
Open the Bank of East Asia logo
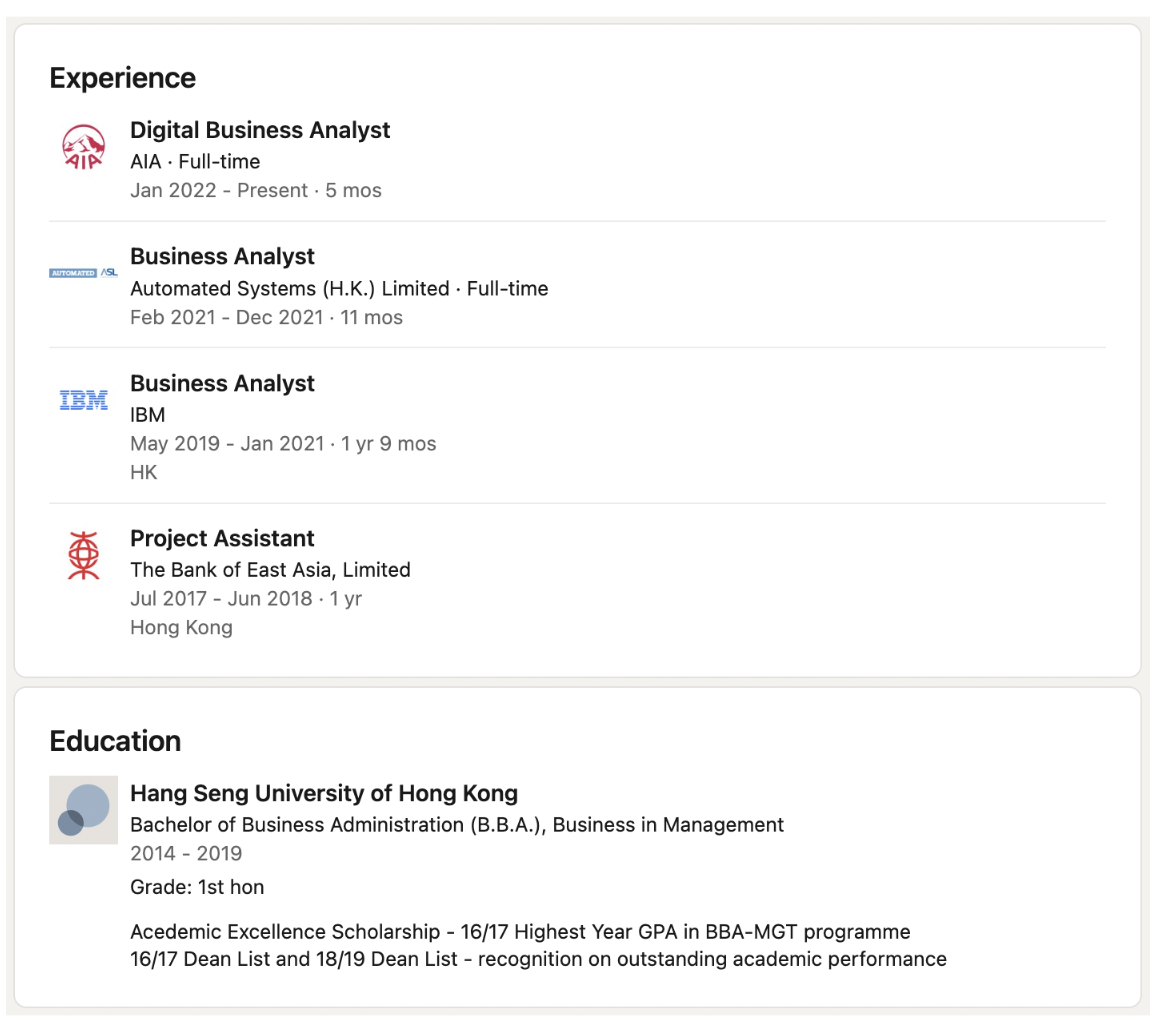(x=84, y=555)
